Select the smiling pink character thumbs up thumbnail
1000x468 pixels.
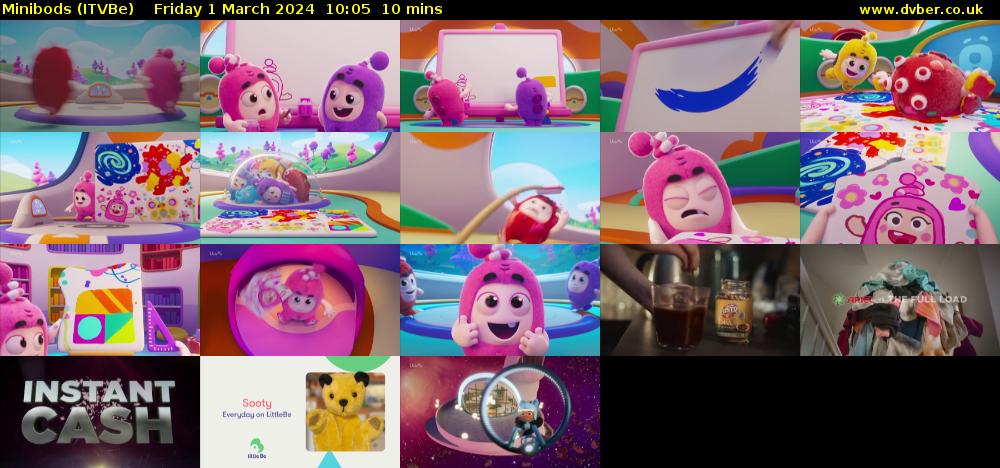pos(500,300)
